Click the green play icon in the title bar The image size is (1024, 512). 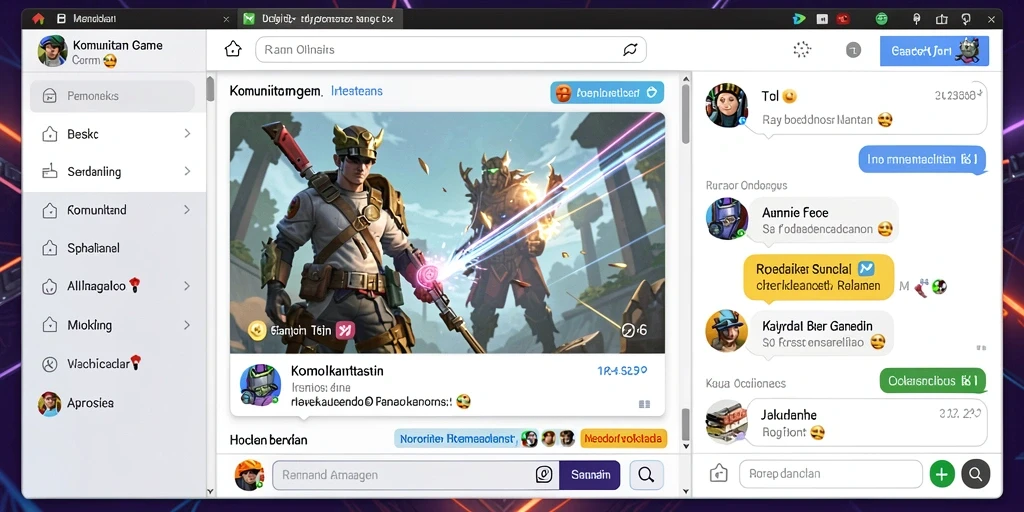pyautogui.click(x=799, y=19)
